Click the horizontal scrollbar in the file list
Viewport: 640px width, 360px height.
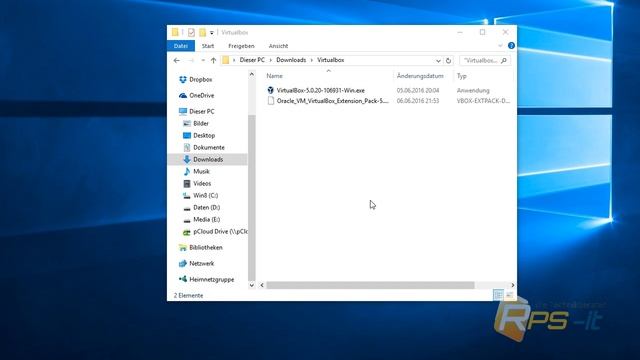pos(370,285)
